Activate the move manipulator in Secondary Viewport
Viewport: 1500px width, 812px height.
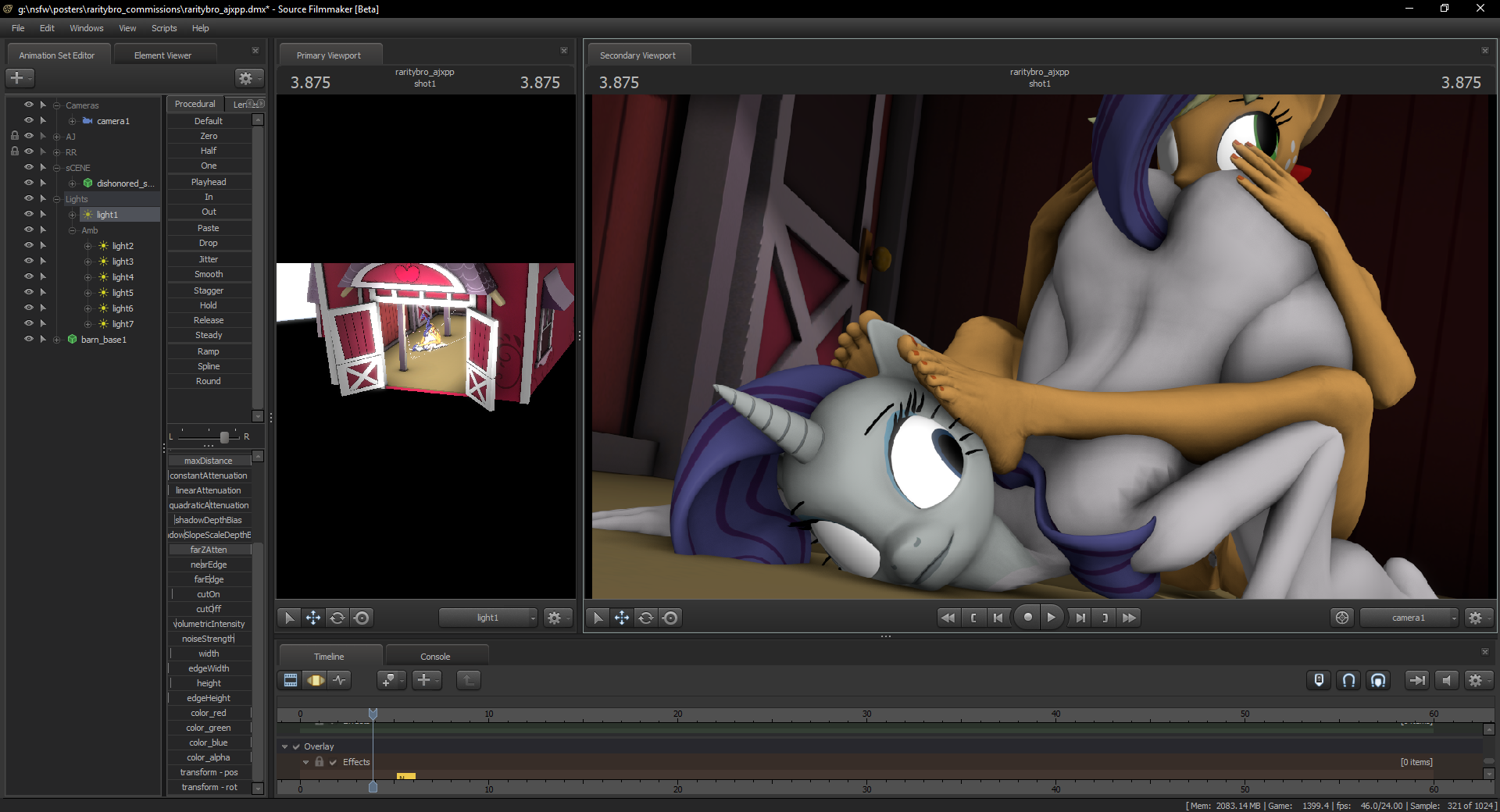622,618
